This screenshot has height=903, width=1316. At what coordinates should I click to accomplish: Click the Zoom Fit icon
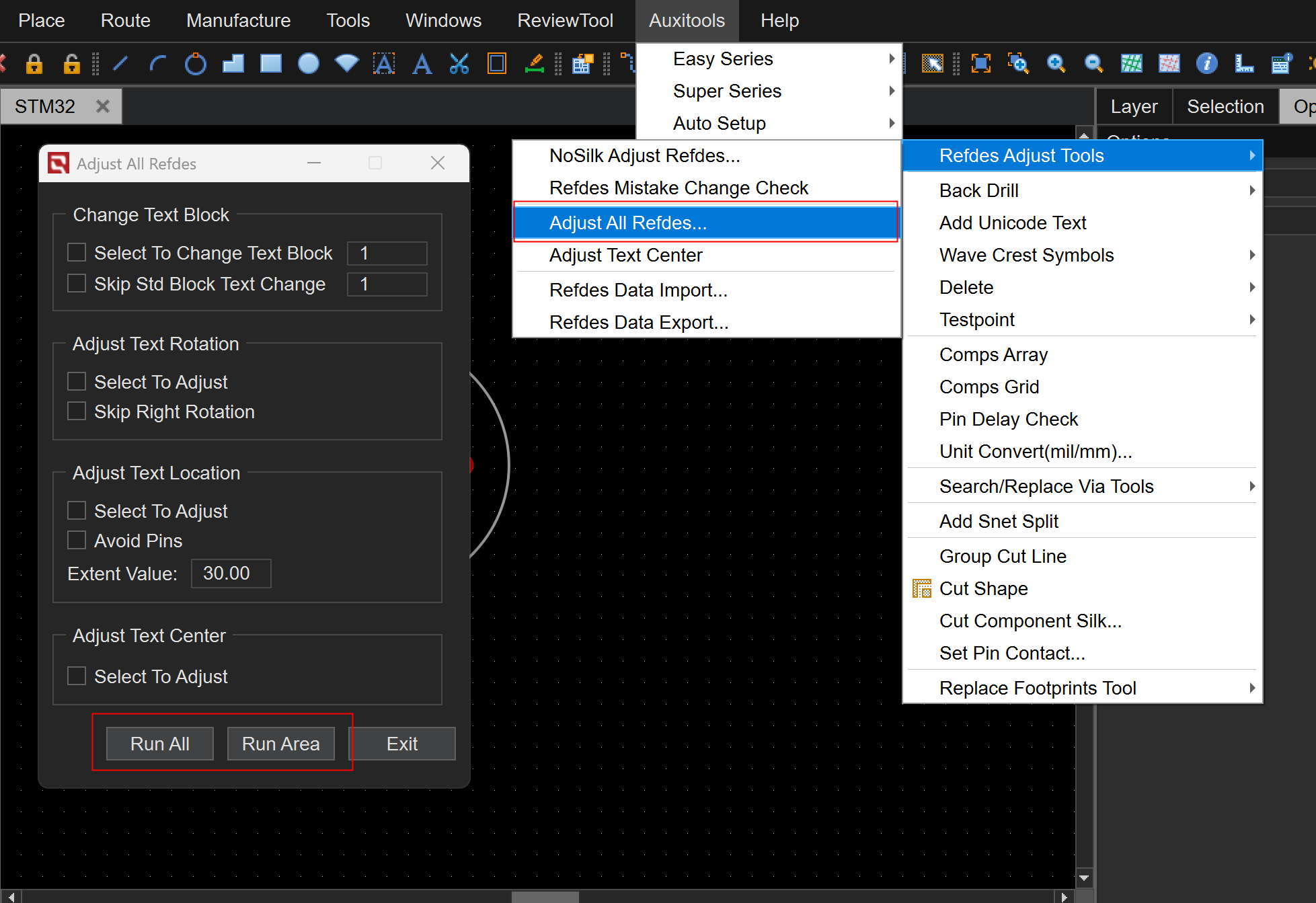tap(981, 64)
